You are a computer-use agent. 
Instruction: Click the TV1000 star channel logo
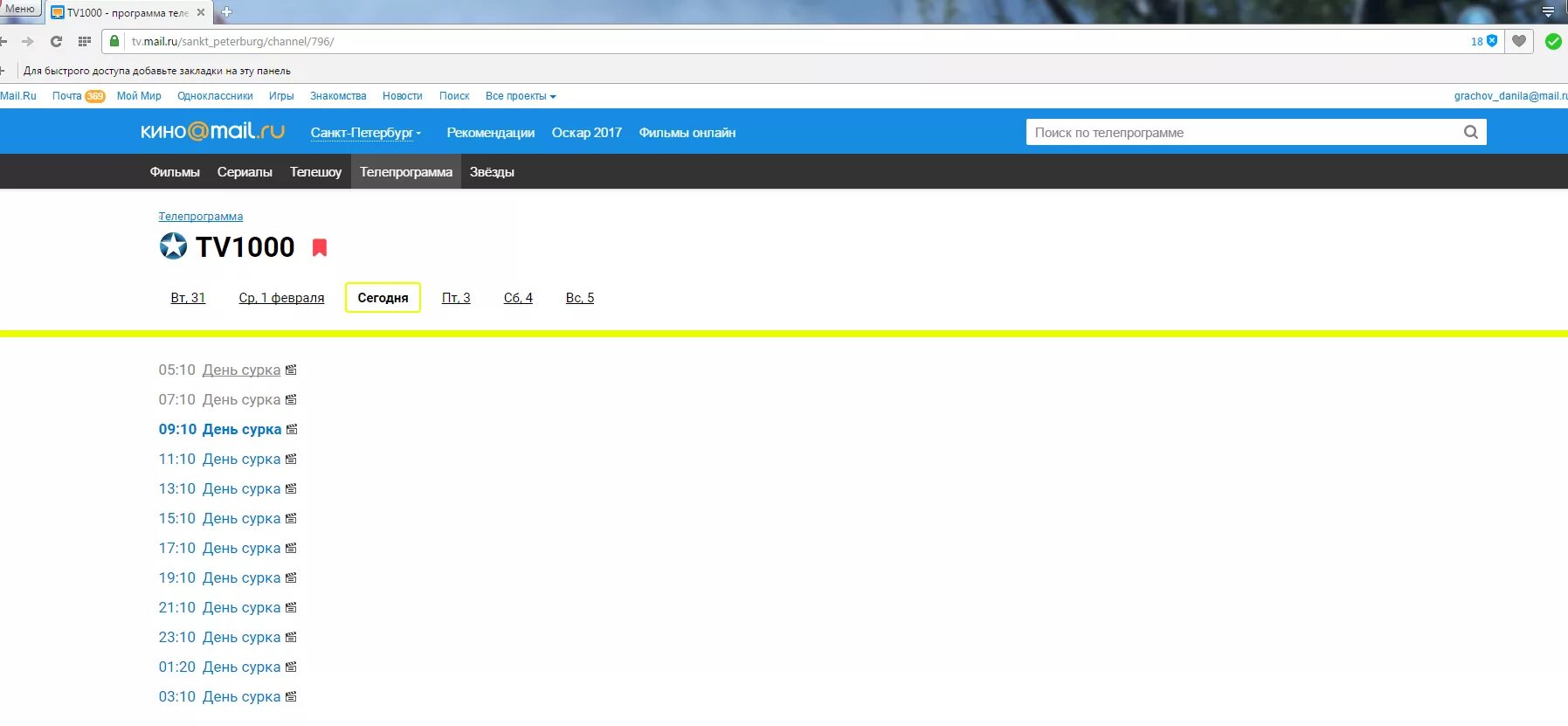point(173,246)
